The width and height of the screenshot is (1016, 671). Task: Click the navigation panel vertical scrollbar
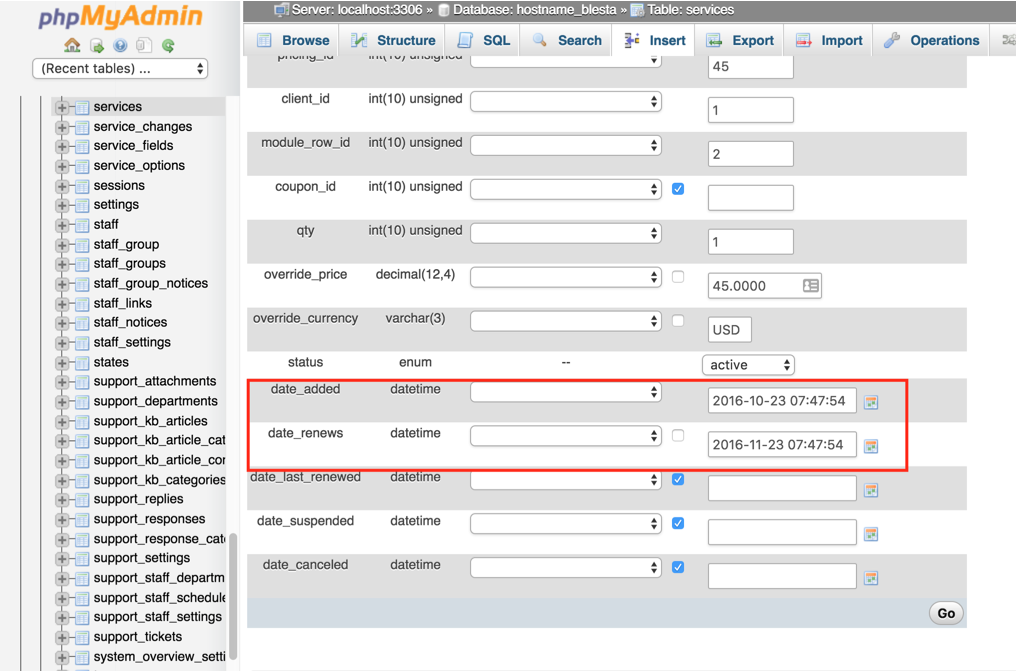pyautogui.click(x=233, y=596)
